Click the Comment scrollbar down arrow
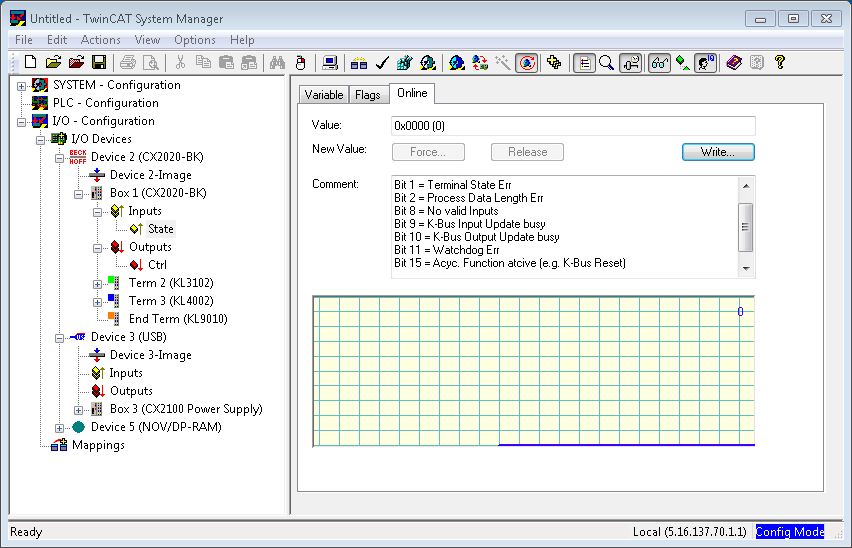 point(746,268)
